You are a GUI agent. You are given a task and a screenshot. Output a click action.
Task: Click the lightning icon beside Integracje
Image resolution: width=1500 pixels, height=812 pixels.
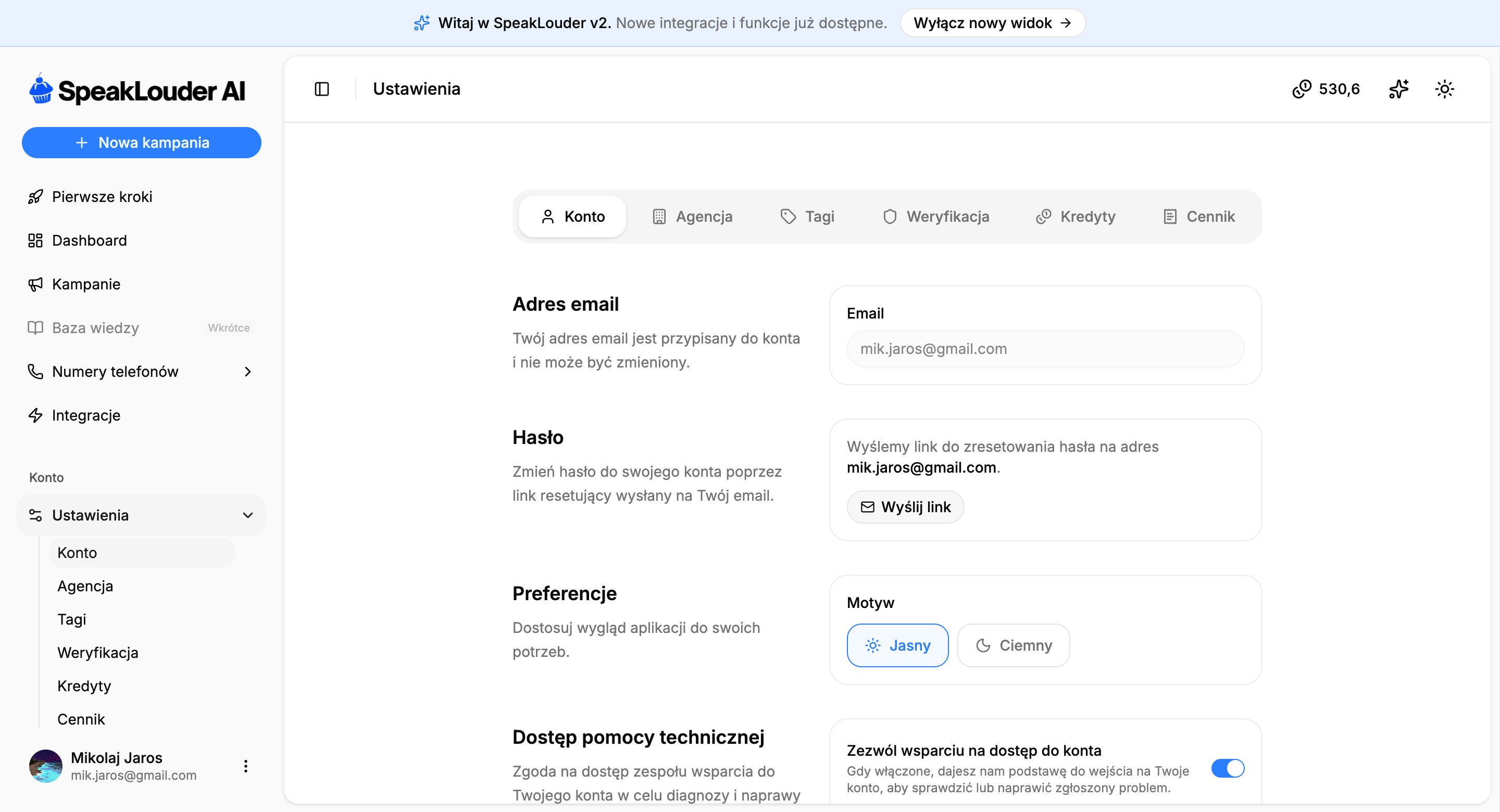[x=35, y=415]
